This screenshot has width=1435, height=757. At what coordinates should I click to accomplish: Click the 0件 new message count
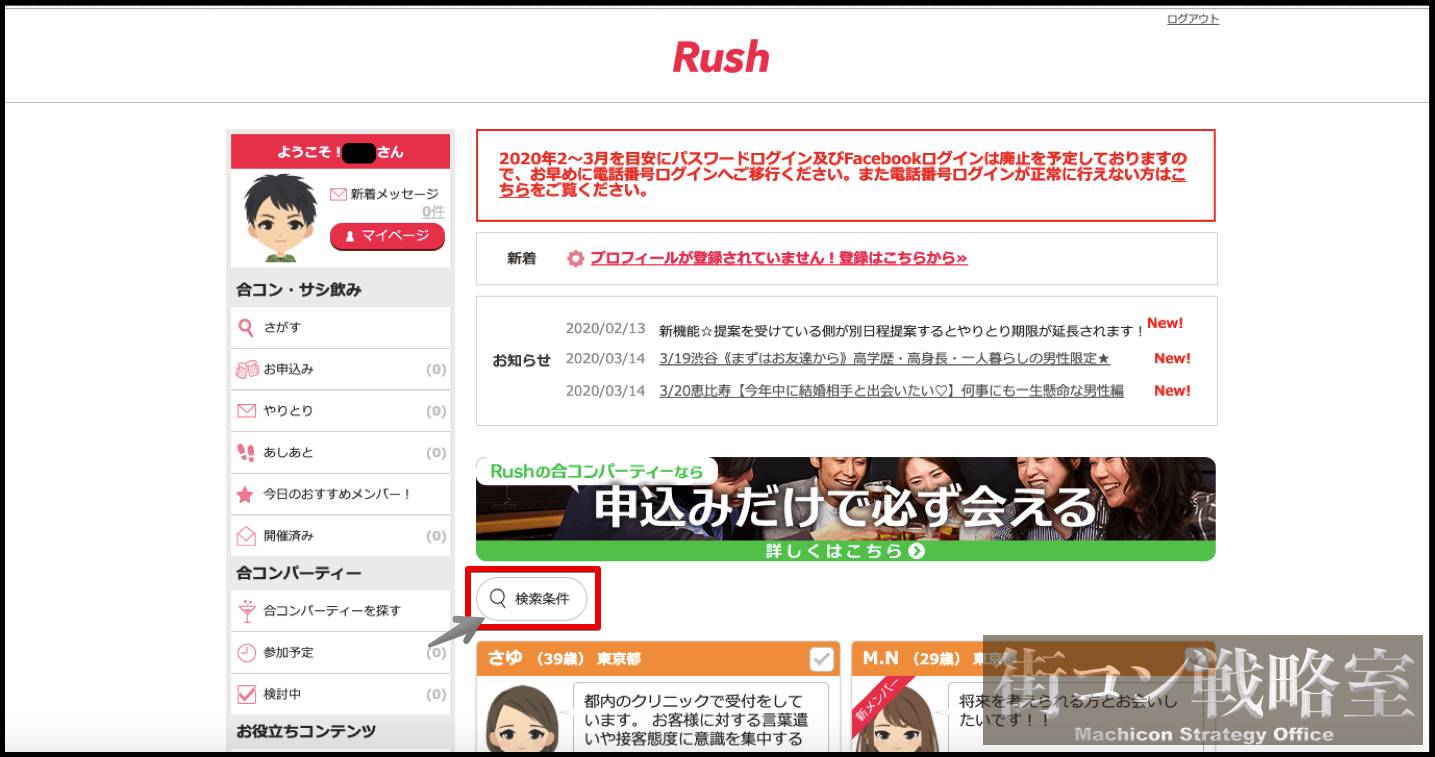(433, 212)
